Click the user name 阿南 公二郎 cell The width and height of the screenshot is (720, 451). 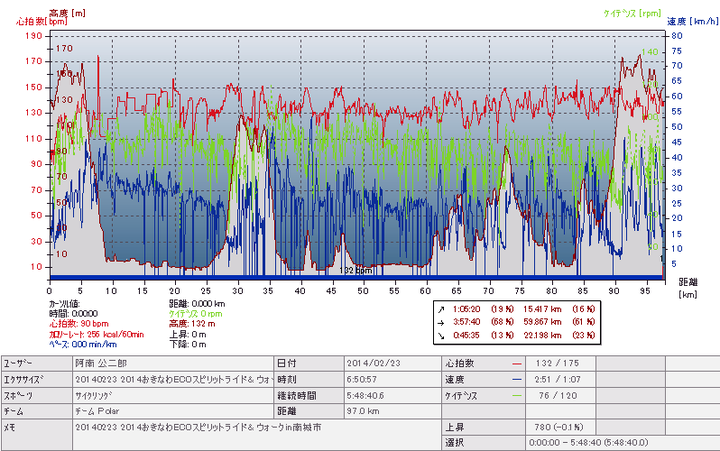point(173,364)
